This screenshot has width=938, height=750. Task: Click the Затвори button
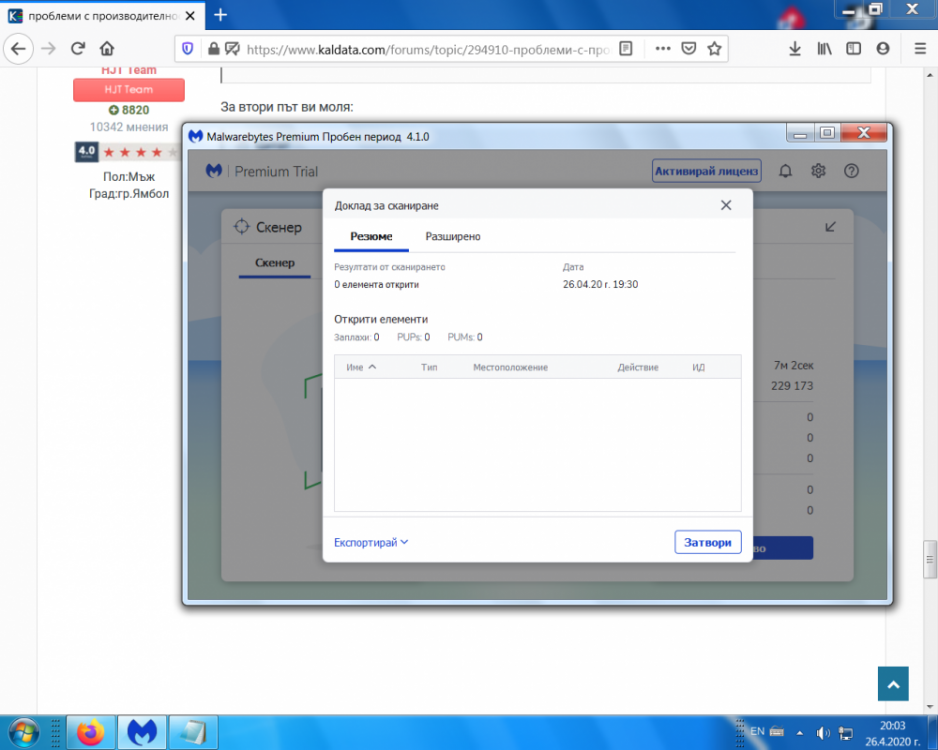click(708, 542)
